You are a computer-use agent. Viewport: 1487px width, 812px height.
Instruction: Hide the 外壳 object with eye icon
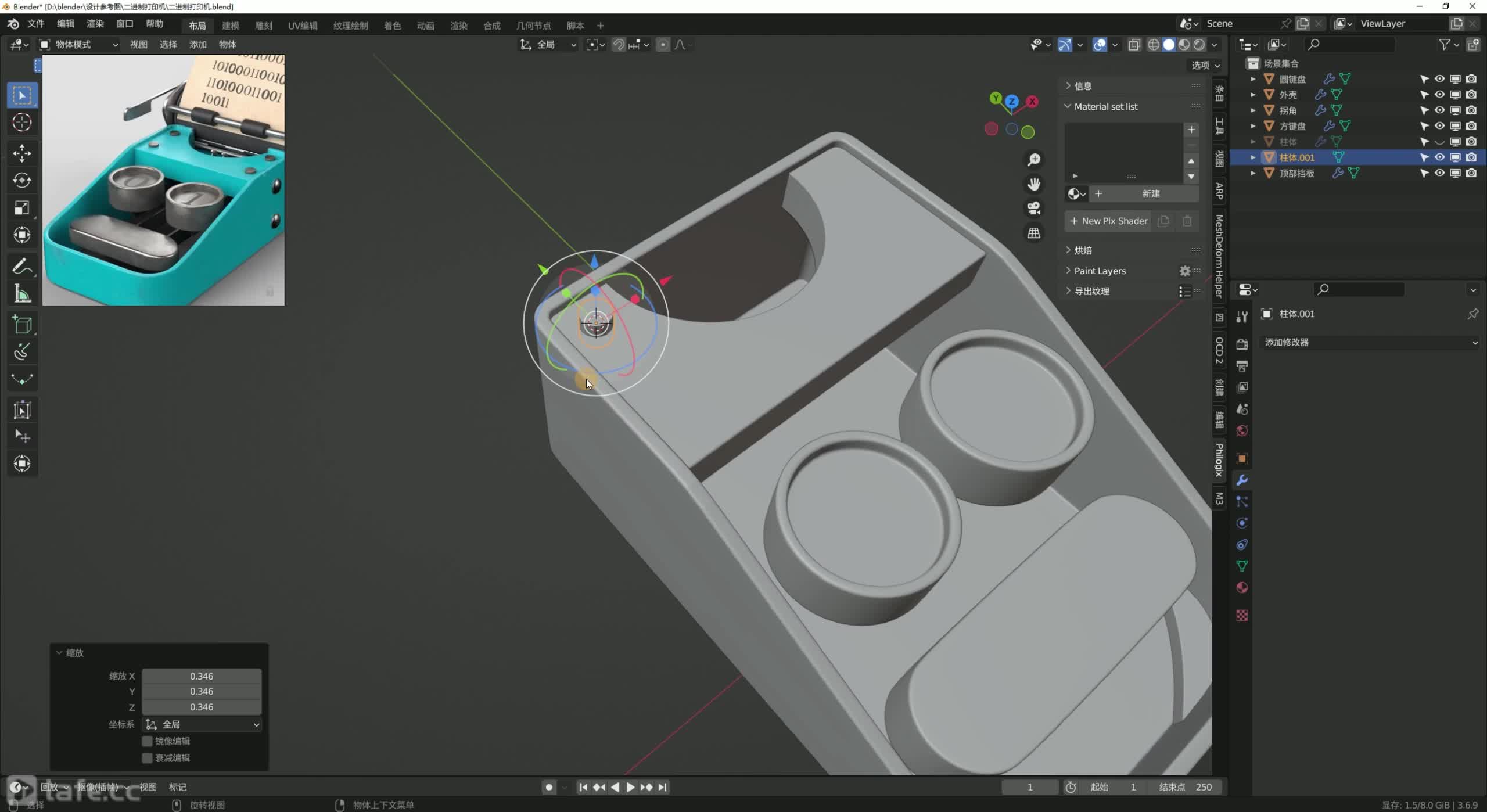(x=1439, y=95)
